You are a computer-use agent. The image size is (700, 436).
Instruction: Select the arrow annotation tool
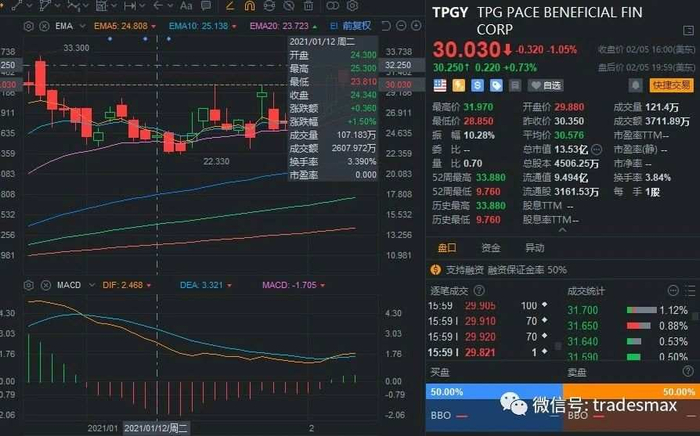click(x=158, y=5)
